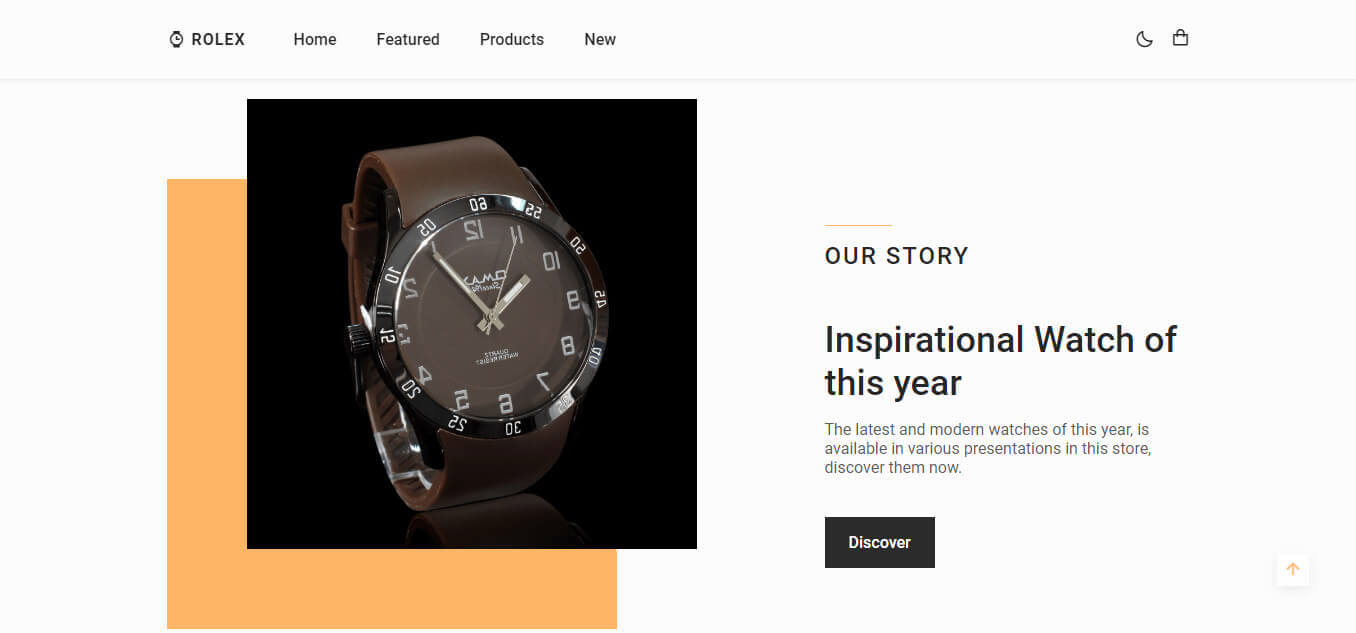Select the OUR STORY heading
1356x633 pixels.
pyautogui.click(x=897, y=256)
